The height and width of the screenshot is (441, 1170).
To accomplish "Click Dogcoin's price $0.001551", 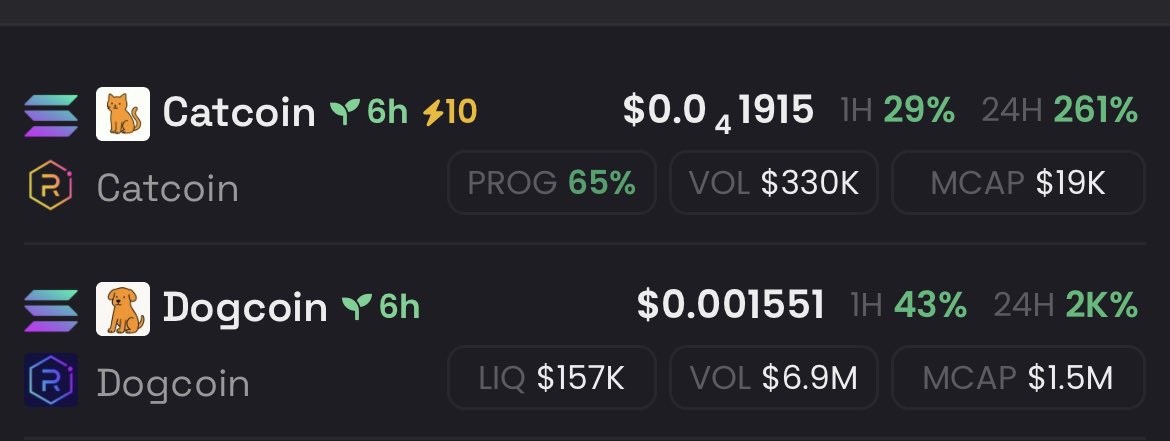I will pyautogui.click(x=731, y=306).
